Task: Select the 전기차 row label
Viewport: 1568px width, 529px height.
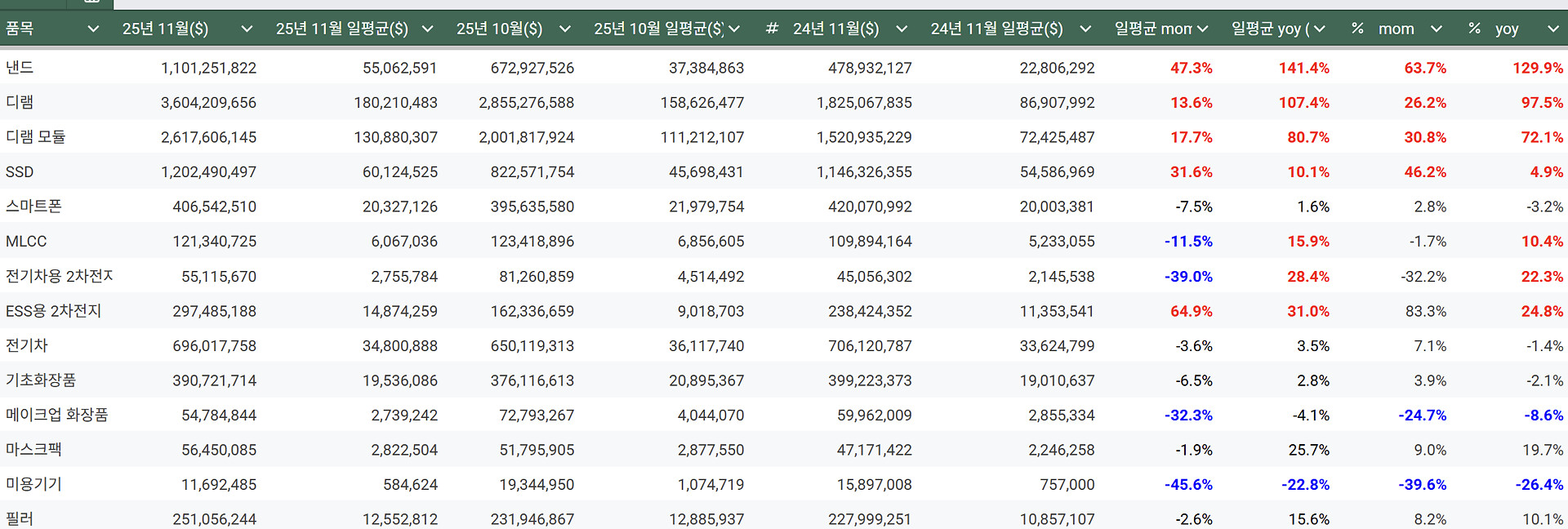Action: point(27,345)
